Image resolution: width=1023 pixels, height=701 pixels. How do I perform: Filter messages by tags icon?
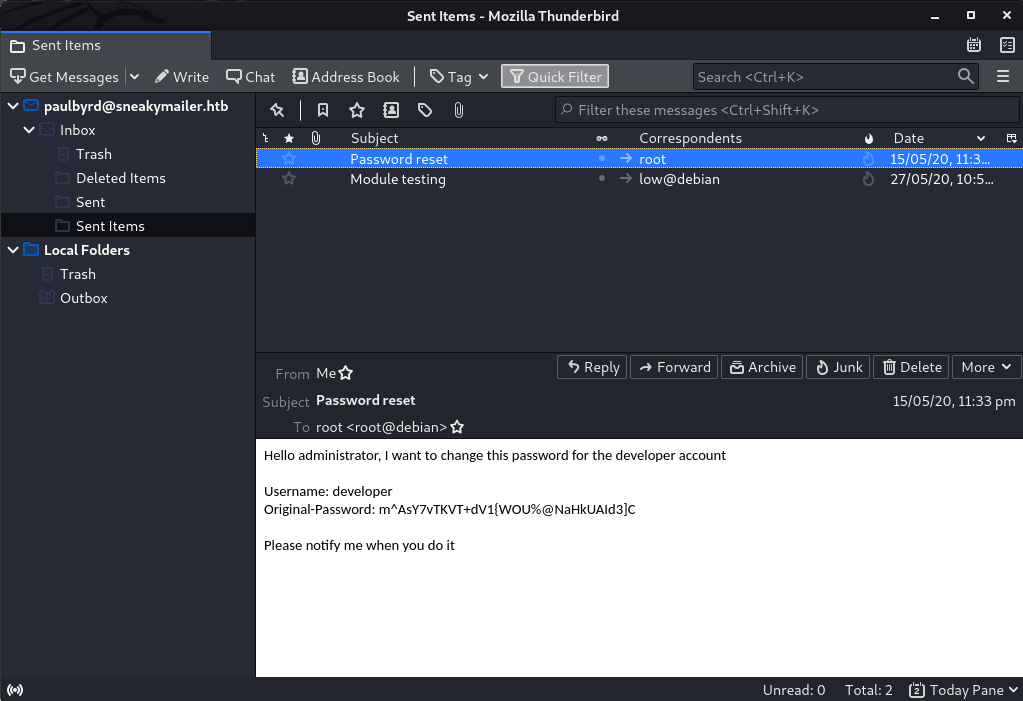click(424, 110)
